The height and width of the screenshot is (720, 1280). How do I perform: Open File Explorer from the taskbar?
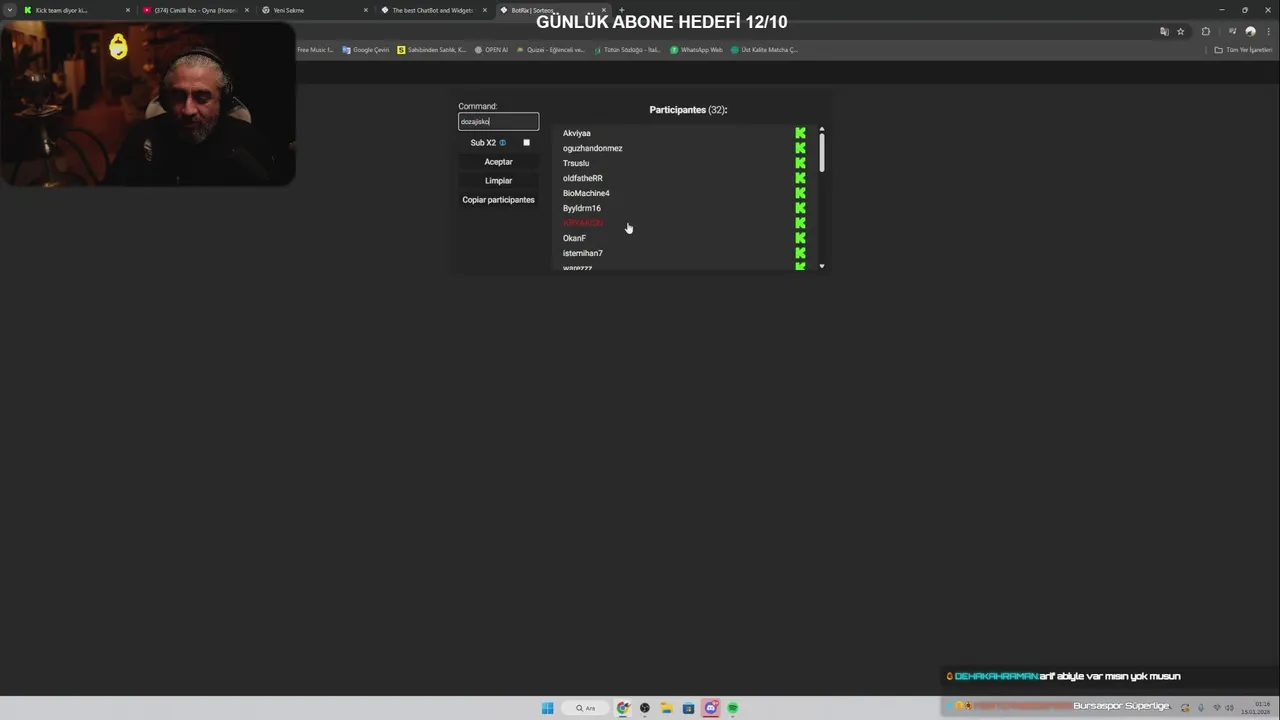point(666,708)
